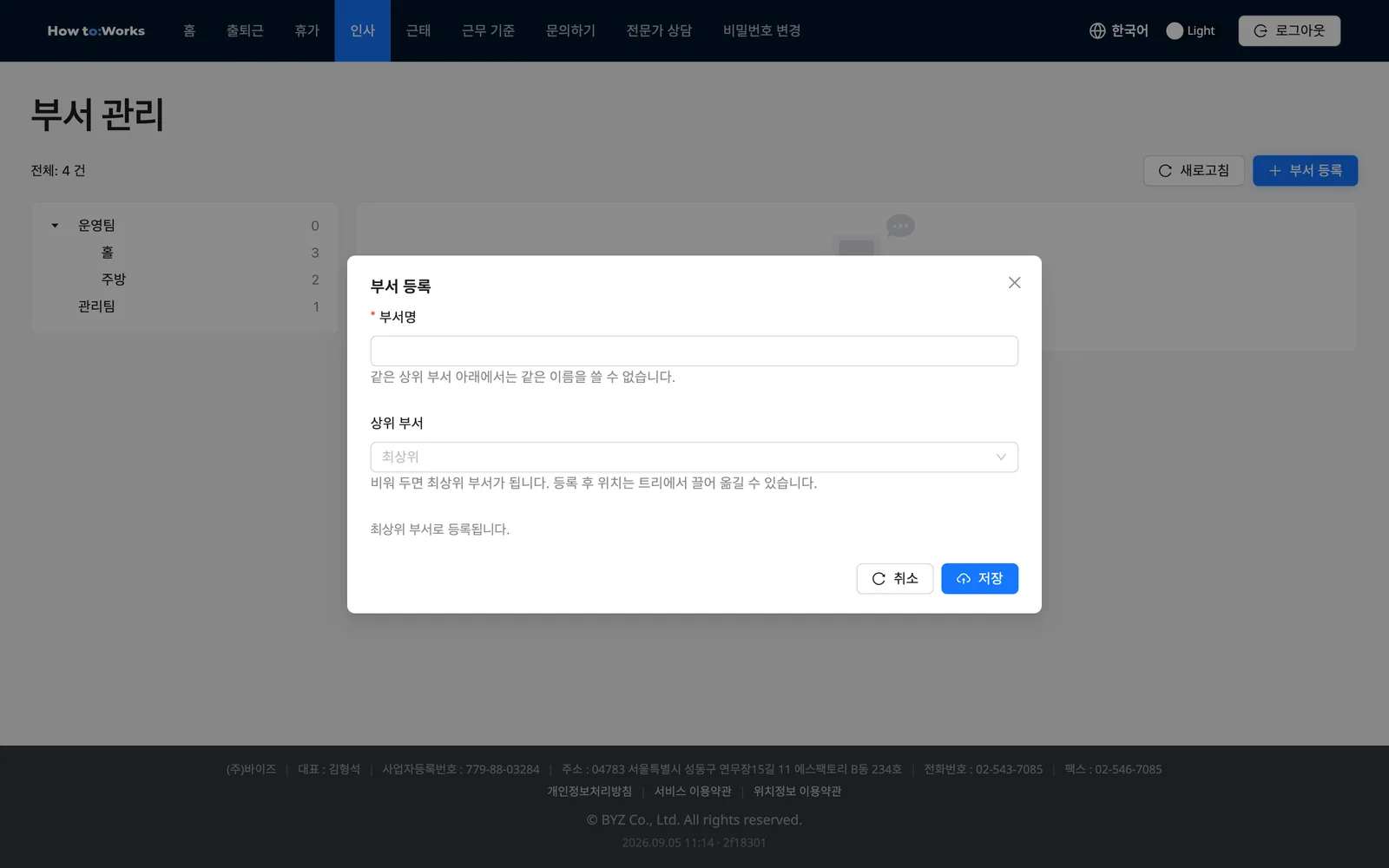This screenshot has height=868, width=1389.
Task: Select the 인사 menu tab
Action: pyautogui.click(x=362, y=30)
